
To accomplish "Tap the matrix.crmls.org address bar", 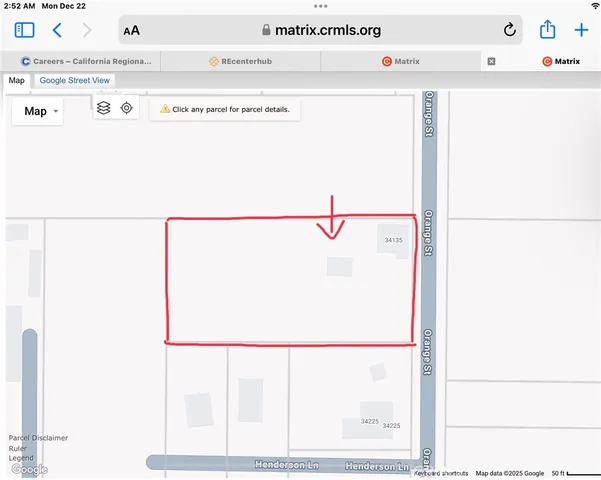I will click(320, 30).
